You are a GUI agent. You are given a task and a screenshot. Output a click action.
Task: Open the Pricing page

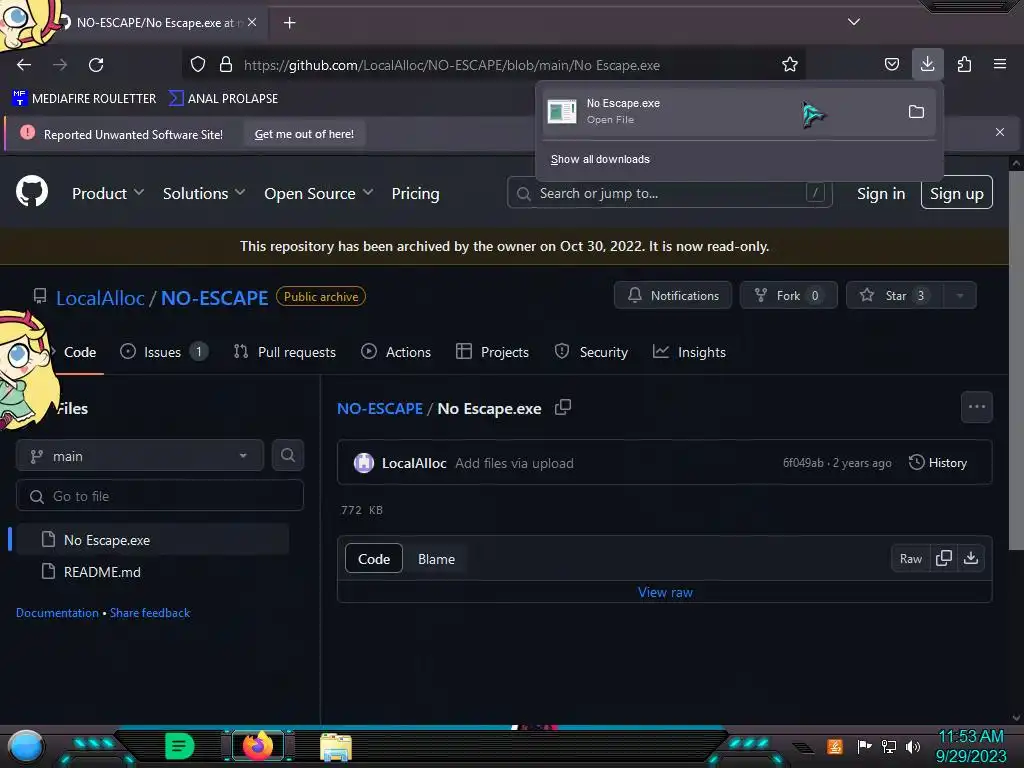coord(415,194)
